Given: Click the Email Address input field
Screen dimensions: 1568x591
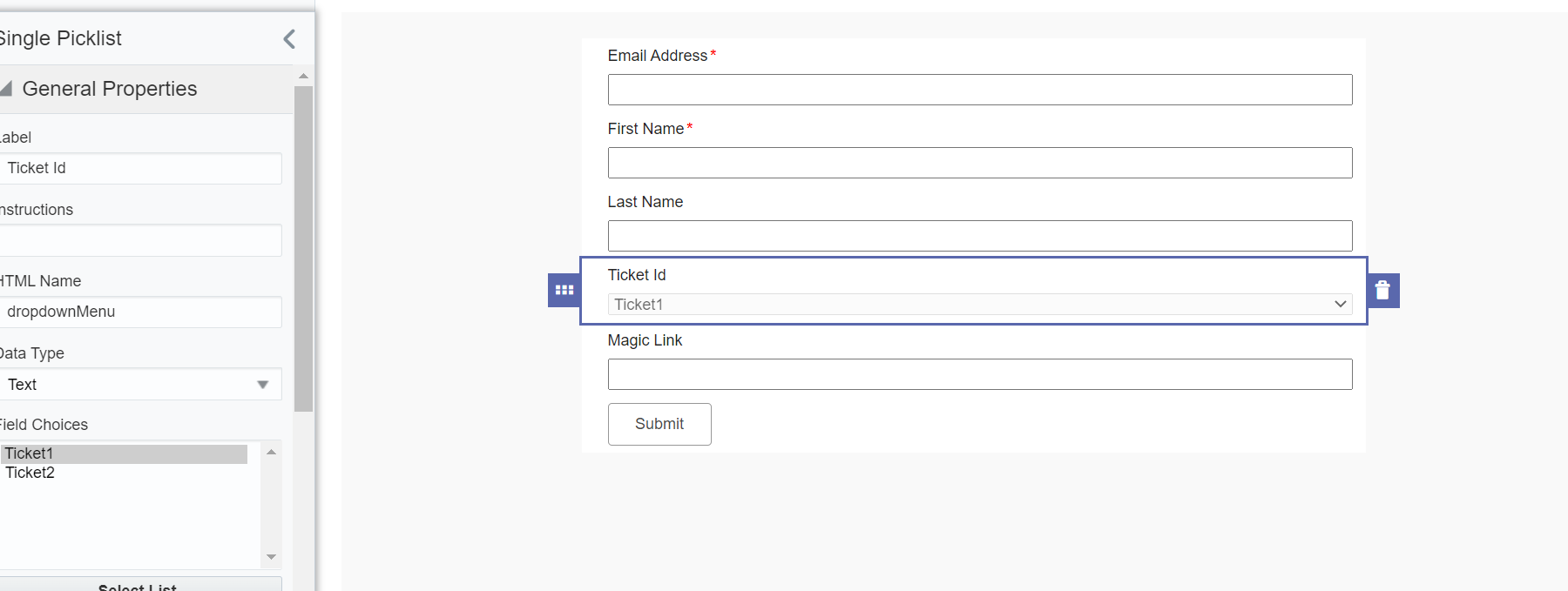Looking at the screenshot, I should (980, 90).
